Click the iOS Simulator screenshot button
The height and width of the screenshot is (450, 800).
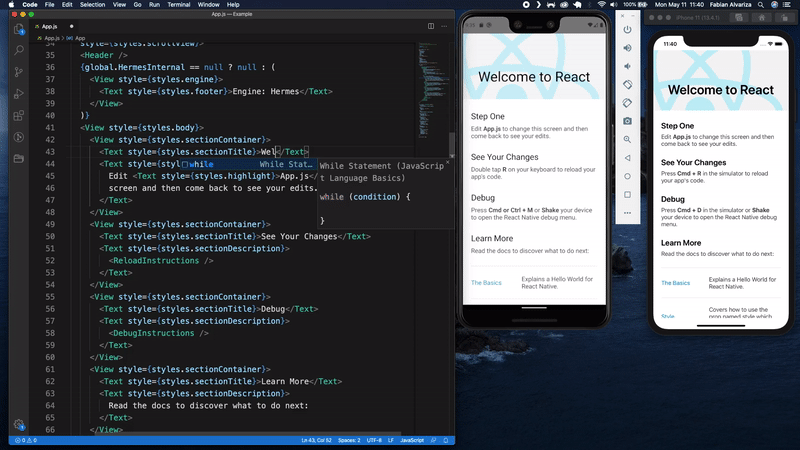pyautogui.click(x=739, y=17)
